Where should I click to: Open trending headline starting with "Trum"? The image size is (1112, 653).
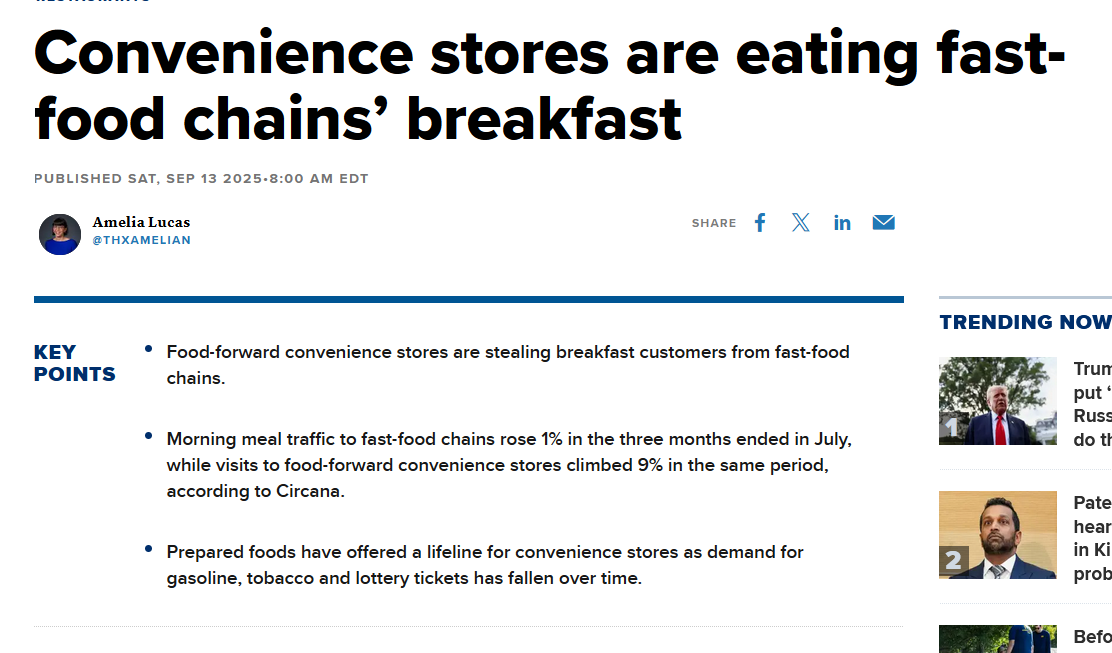click(x=1092, y=404)
